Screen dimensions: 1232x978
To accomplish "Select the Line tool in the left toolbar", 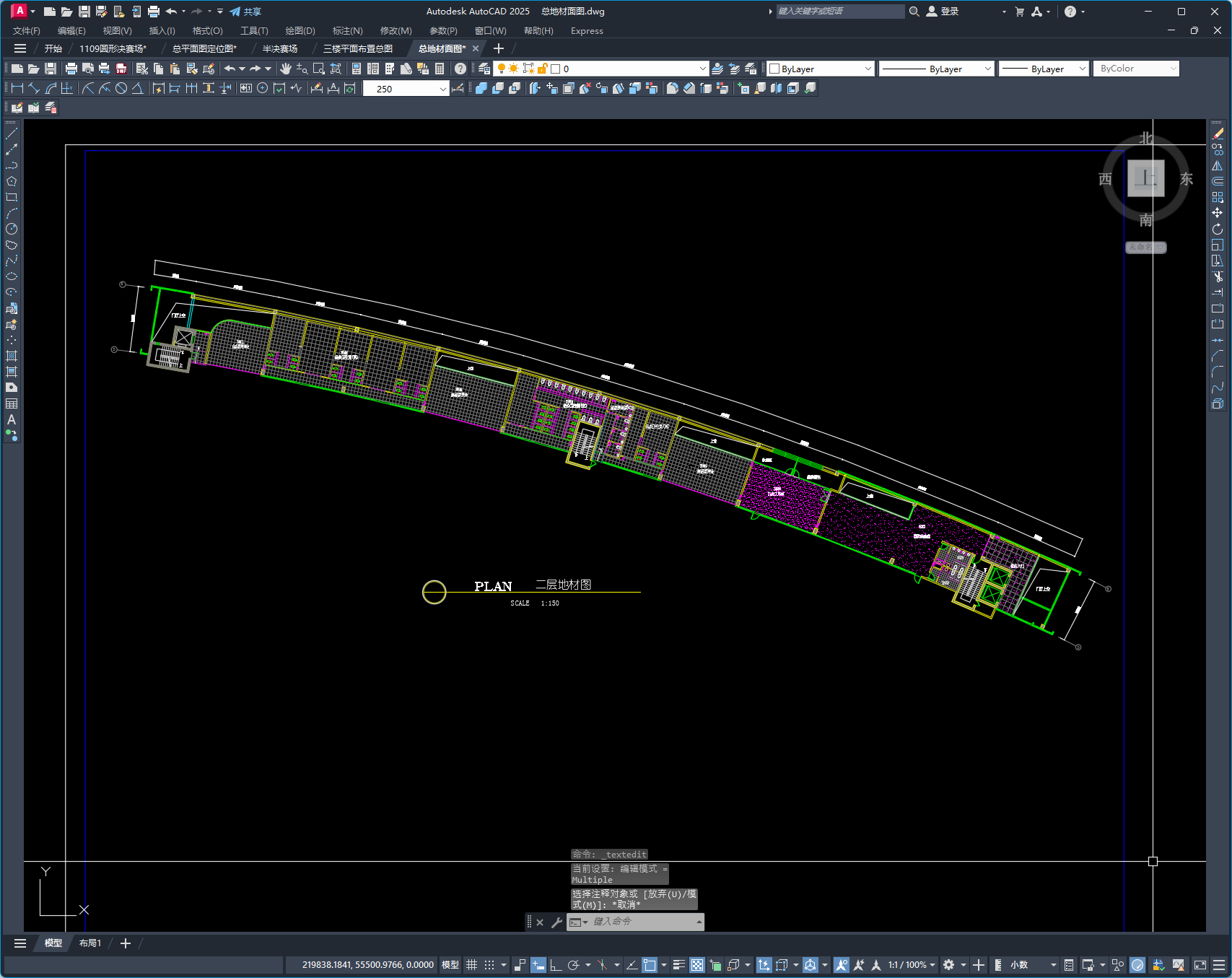I will click(12, 134).
